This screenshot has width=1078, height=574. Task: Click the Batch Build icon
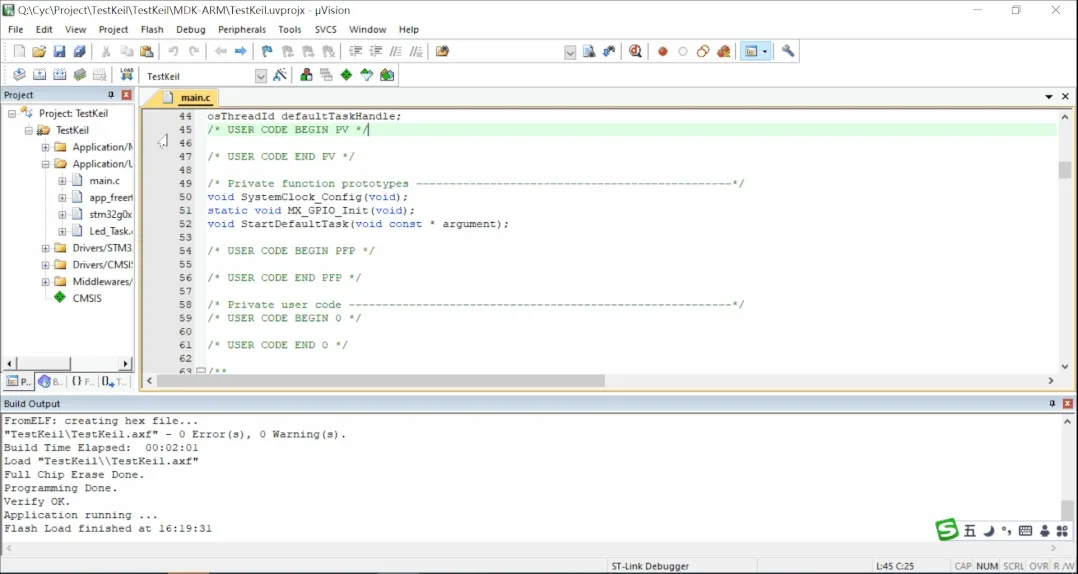(80, 75)
